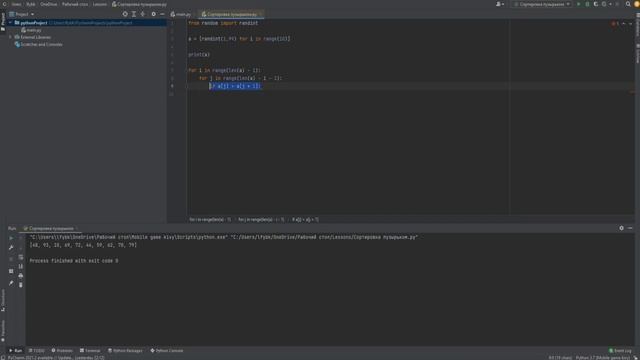Image resolution: width=640 pixels, height=360 pixels.
Task: Click the inner 'for j in range' line
Action: (240, 78)
